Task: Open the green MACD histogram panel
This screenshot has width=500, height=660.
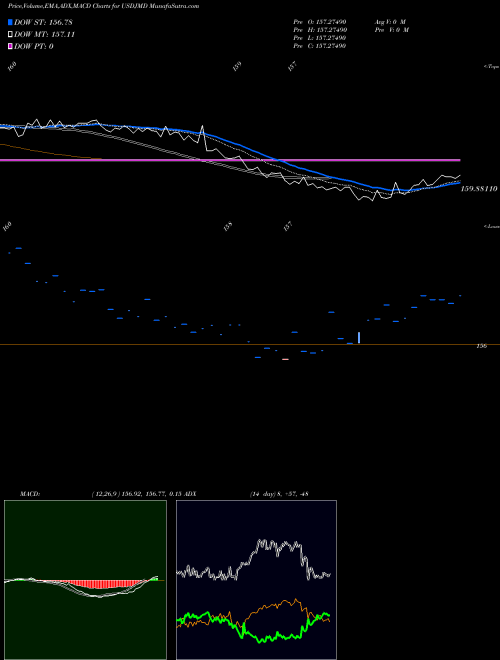Action: [85, 580]
